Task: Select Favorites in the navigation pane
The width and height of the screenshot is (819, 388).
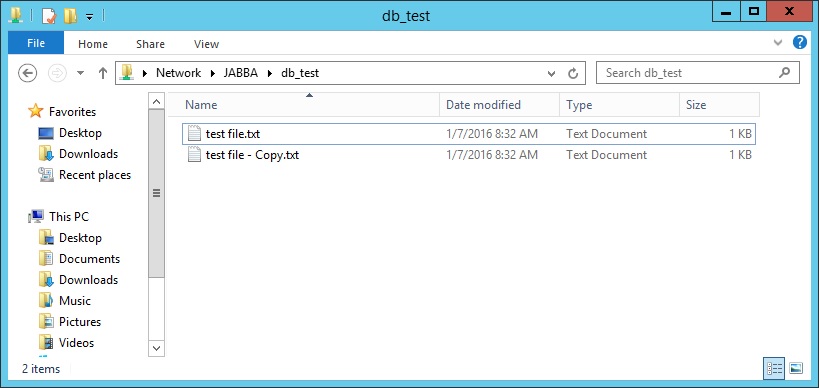Action: (x=72, y=112)
